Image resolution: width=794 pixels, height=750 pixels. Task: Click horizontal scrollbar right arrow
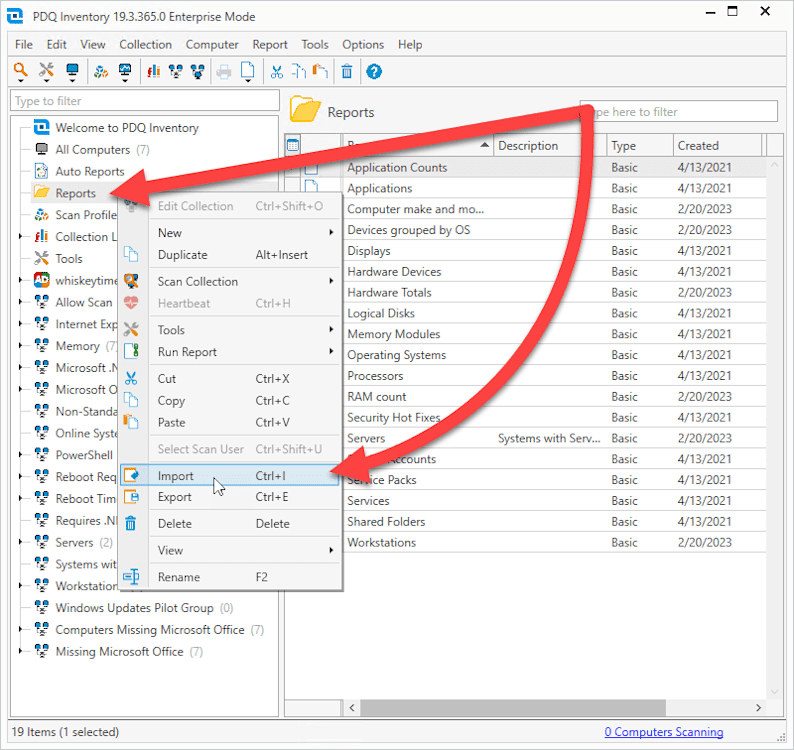click(x=758, y=707)
